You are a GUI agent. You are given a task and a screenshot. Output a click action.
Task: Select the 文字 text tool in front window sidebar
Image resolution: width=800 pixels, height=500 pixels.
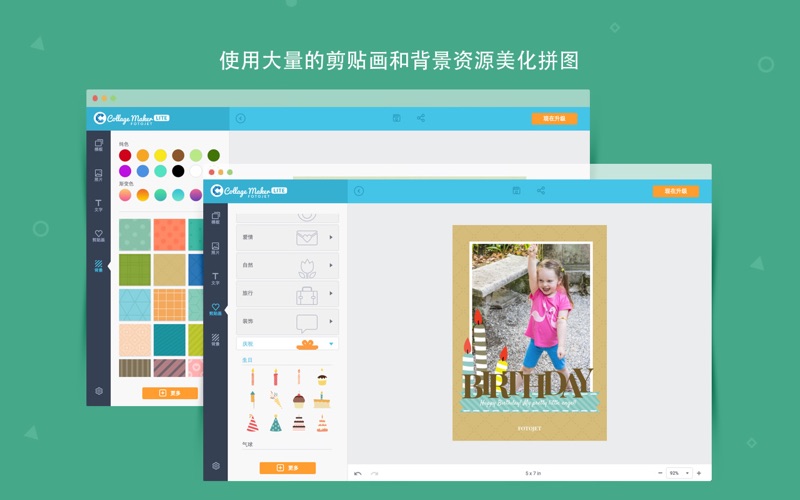[x=215, y=279]
